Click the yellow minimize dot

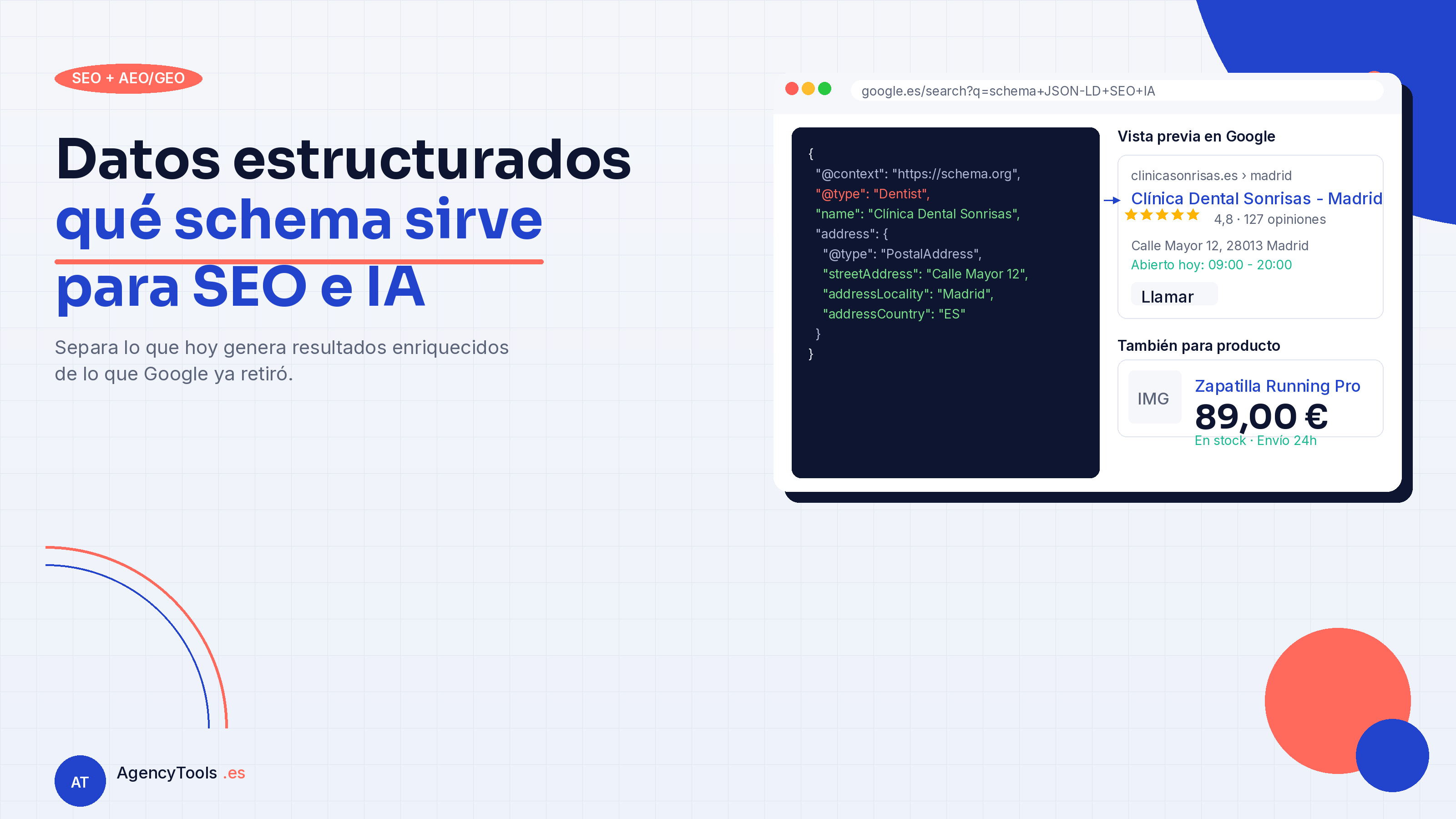click(x=808, y=89)
